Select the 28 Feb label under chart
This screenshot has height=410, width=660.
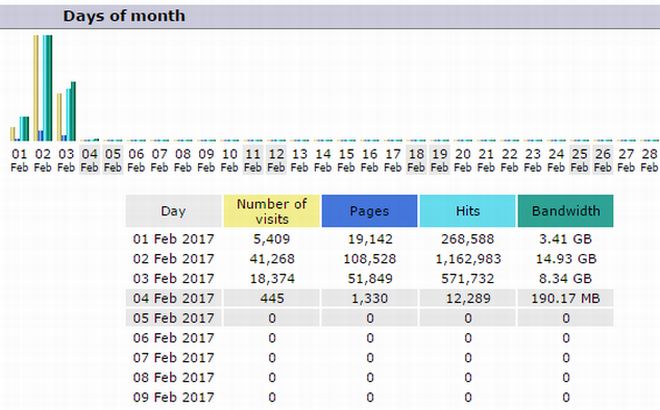(649, 160)
